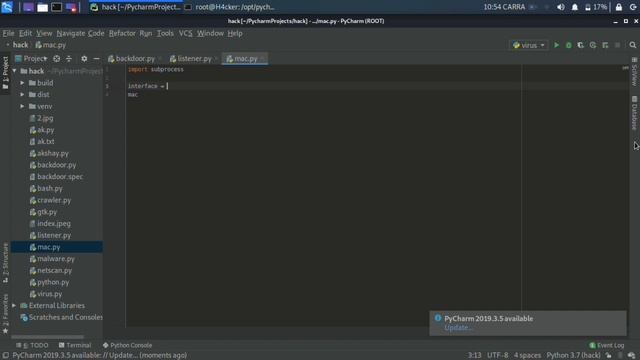Toggle the Database side panel
This screenshot has width=640, height=360.
634,113
